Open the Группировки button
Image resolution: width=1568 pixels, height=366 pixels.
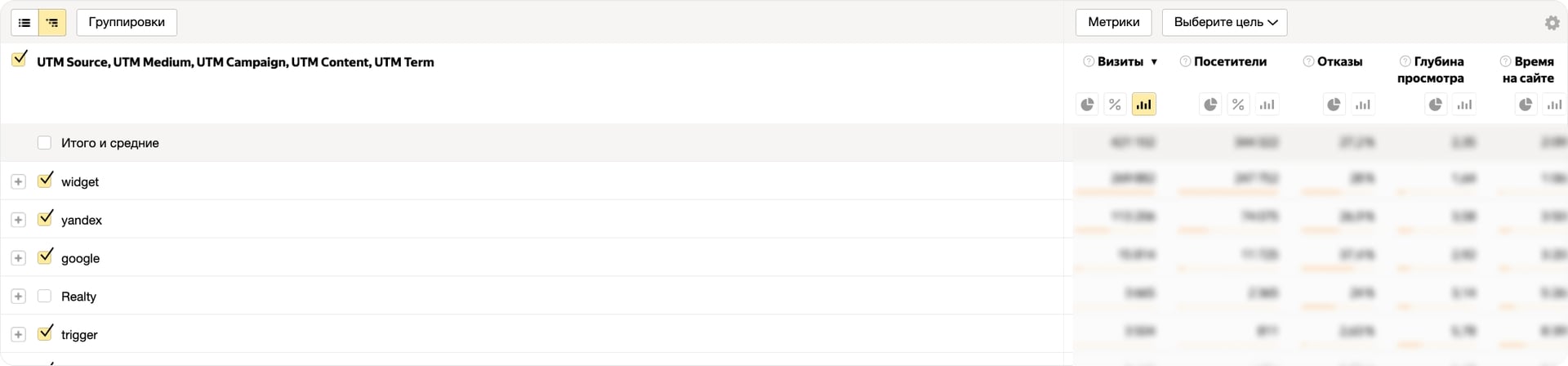pos(127,22)
